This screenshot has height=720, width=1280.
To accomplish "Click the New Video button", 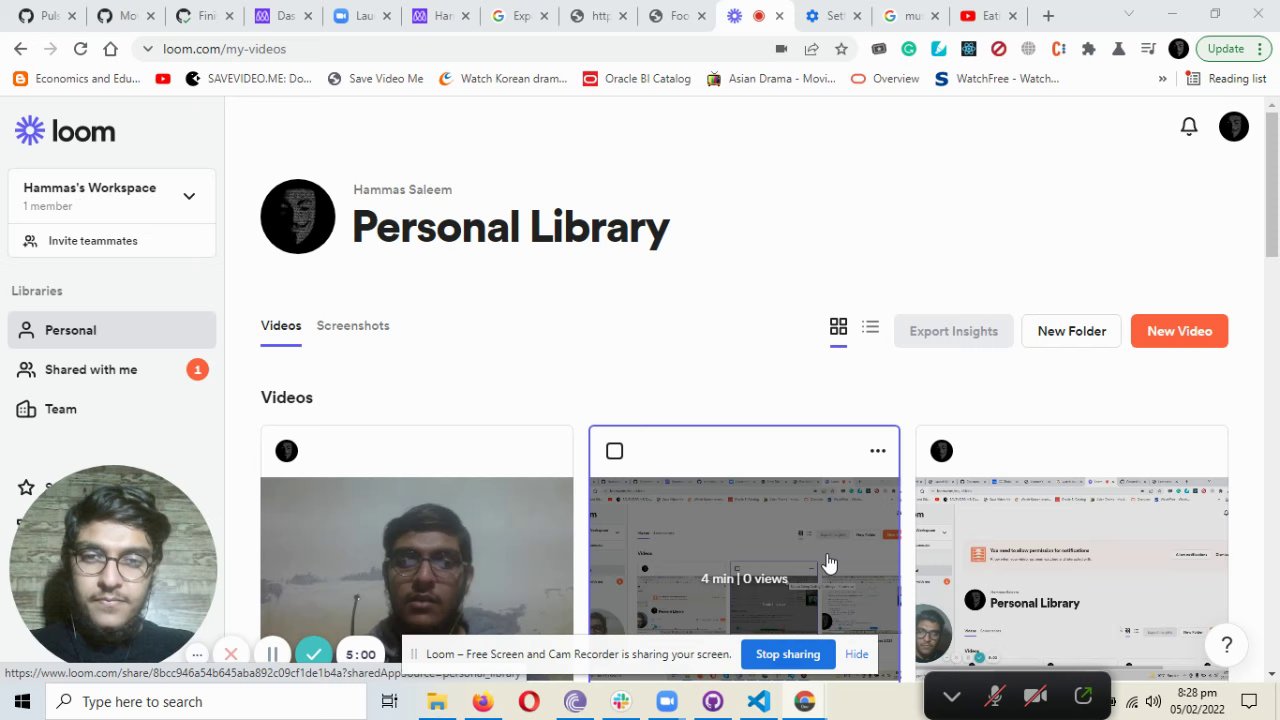I will click(x=1179, y=331).
